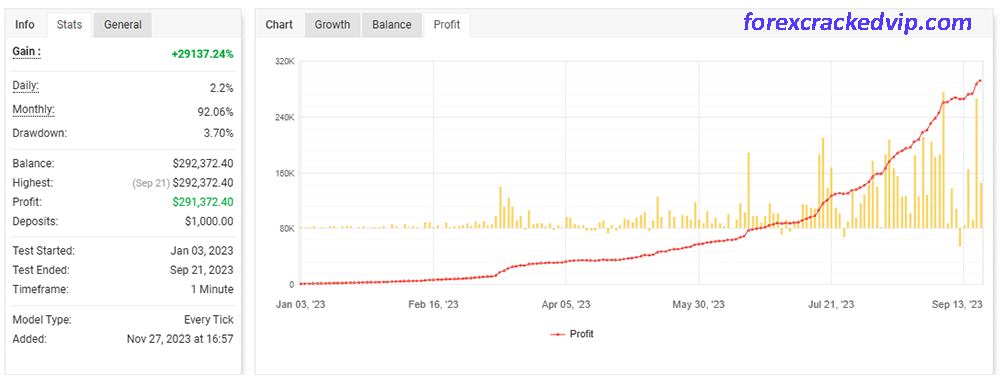Screen dimensions: 1000x375
Task: Click the Monthly label
Action: [x=33, y=110]
